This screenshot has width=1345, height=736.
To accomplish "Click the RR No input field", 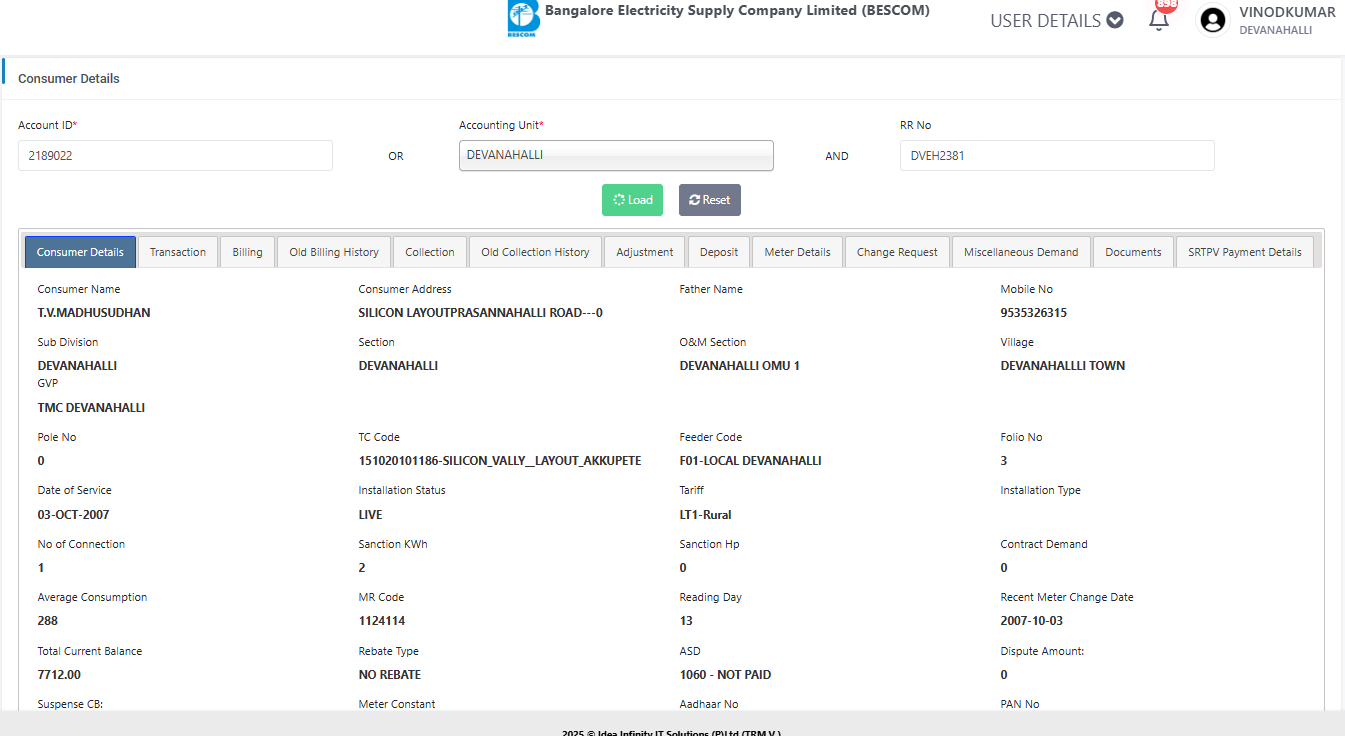I will pos(1056,156).
